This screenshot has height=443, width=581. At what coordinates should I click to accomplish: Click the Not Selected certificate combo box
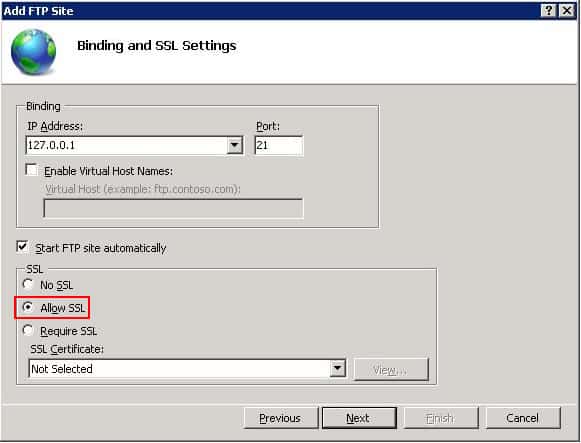click(x=187, y=369)
